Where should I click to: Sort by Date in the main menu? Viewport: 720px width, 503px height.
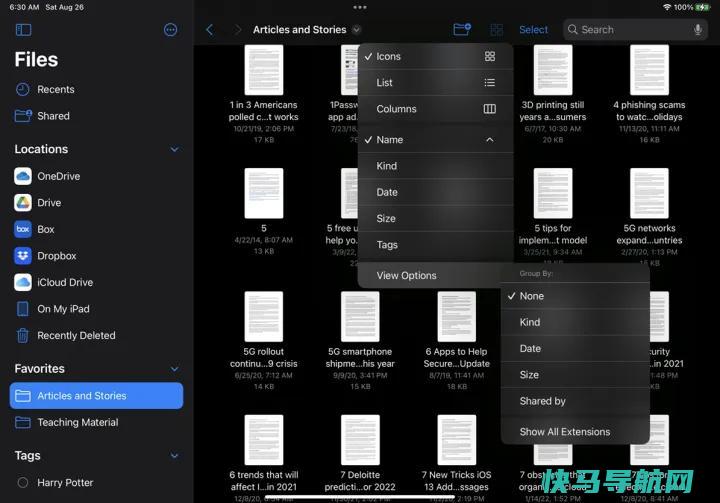tap(435, 192)
